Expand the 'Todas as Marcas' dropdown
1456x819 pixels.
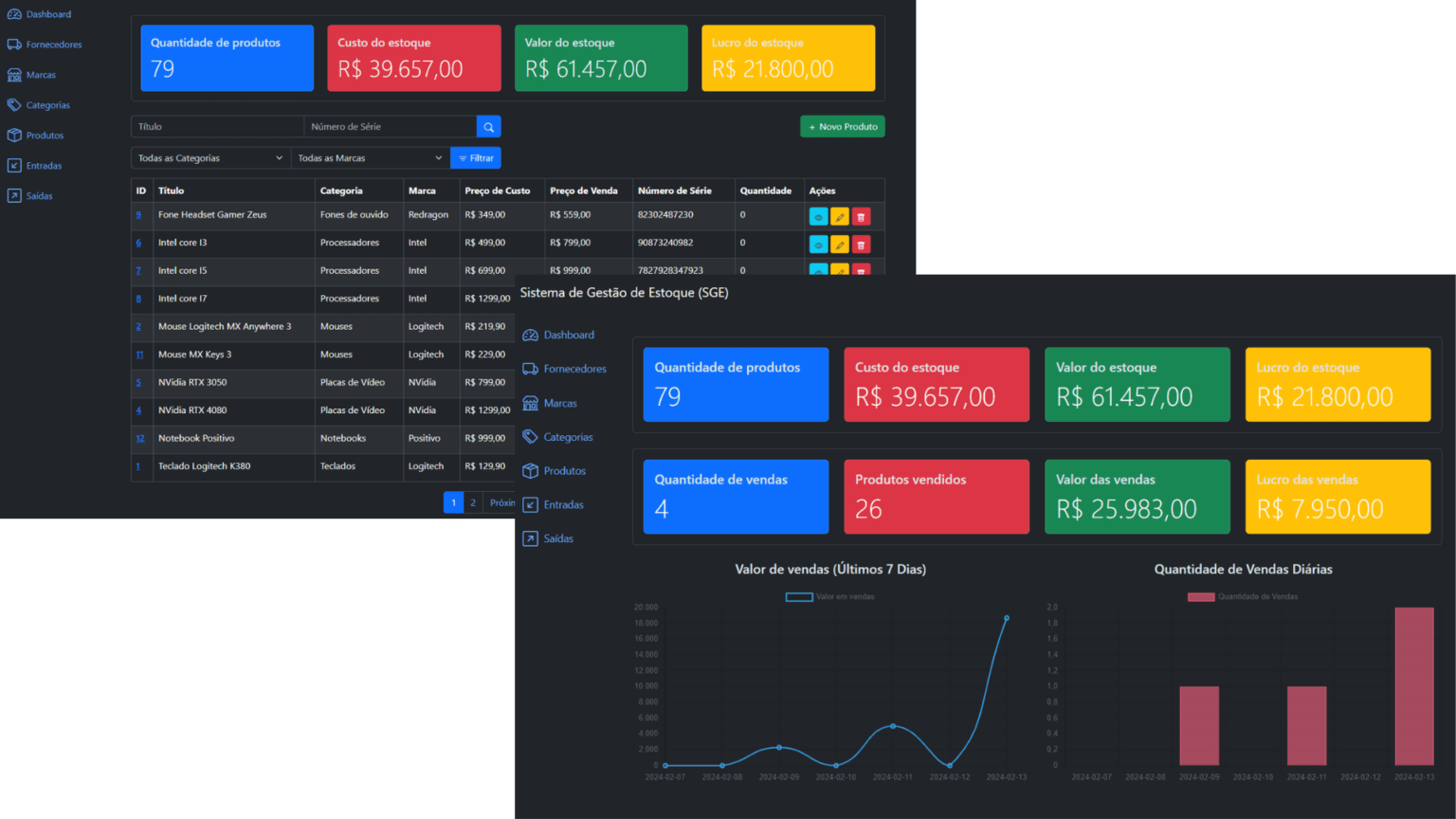[x=369, y=158]
